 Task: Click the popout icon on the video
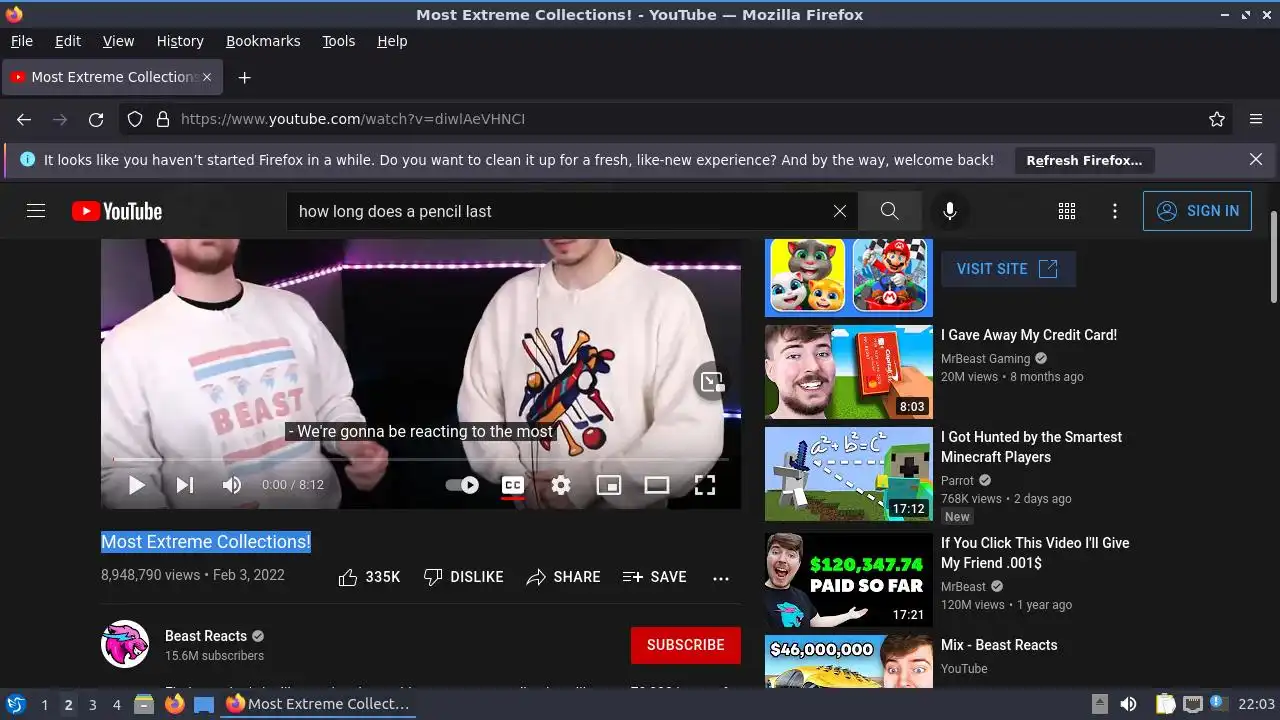[711, 381]
